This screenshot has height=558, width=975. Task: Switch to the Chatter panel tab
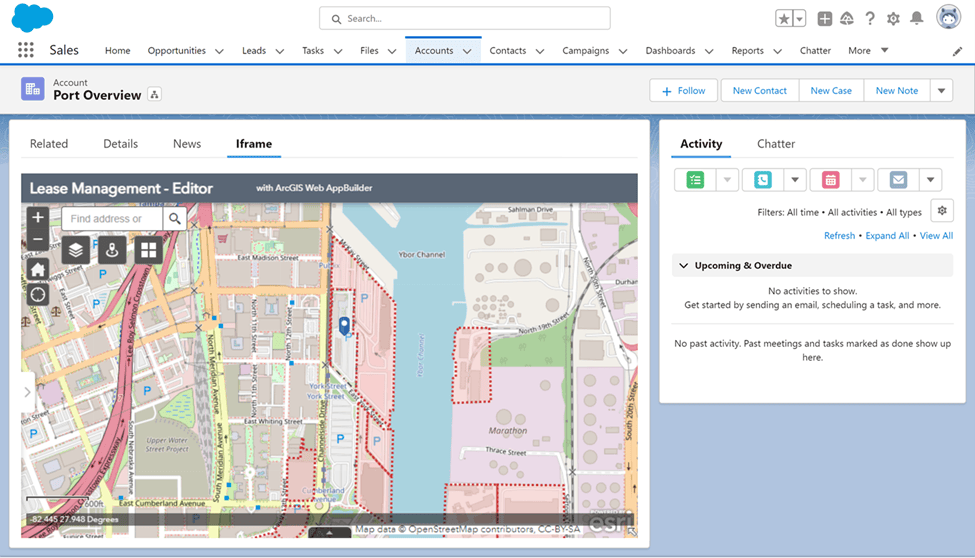(776, 144)
